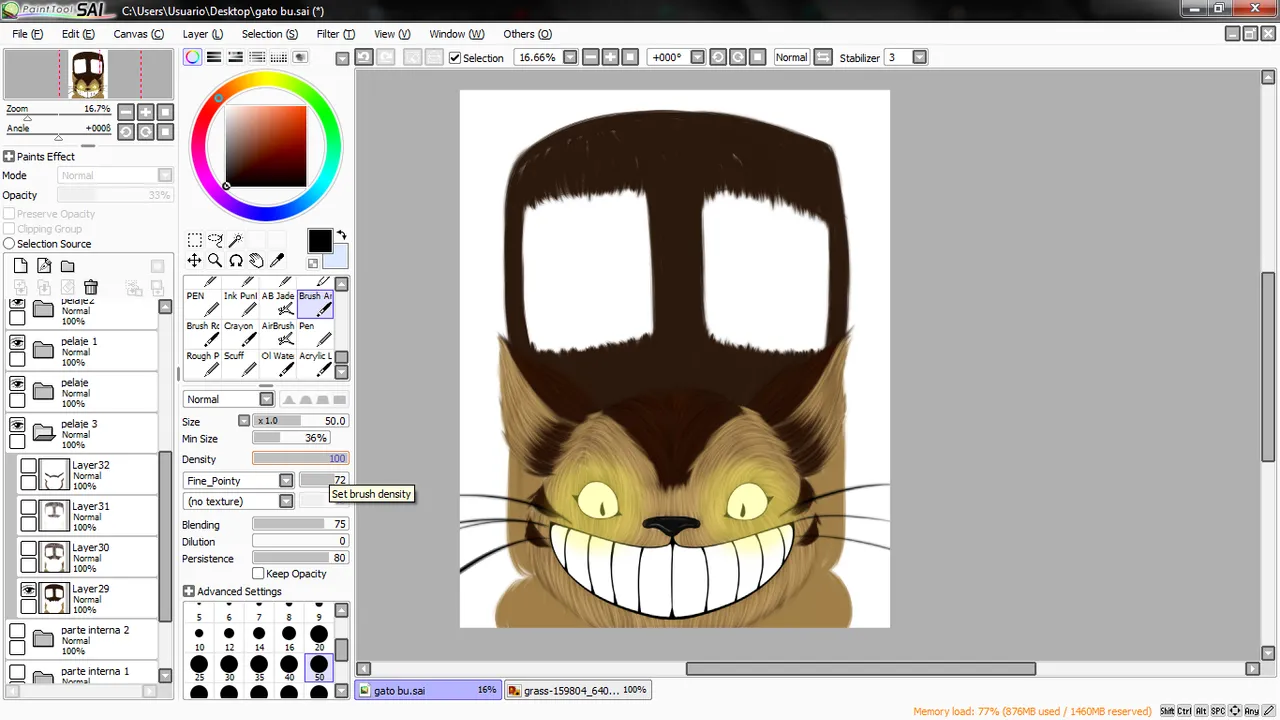This screenshot has height=720, width=1280.
Task: Select the Lasso tool
Action: click(215, 240)
